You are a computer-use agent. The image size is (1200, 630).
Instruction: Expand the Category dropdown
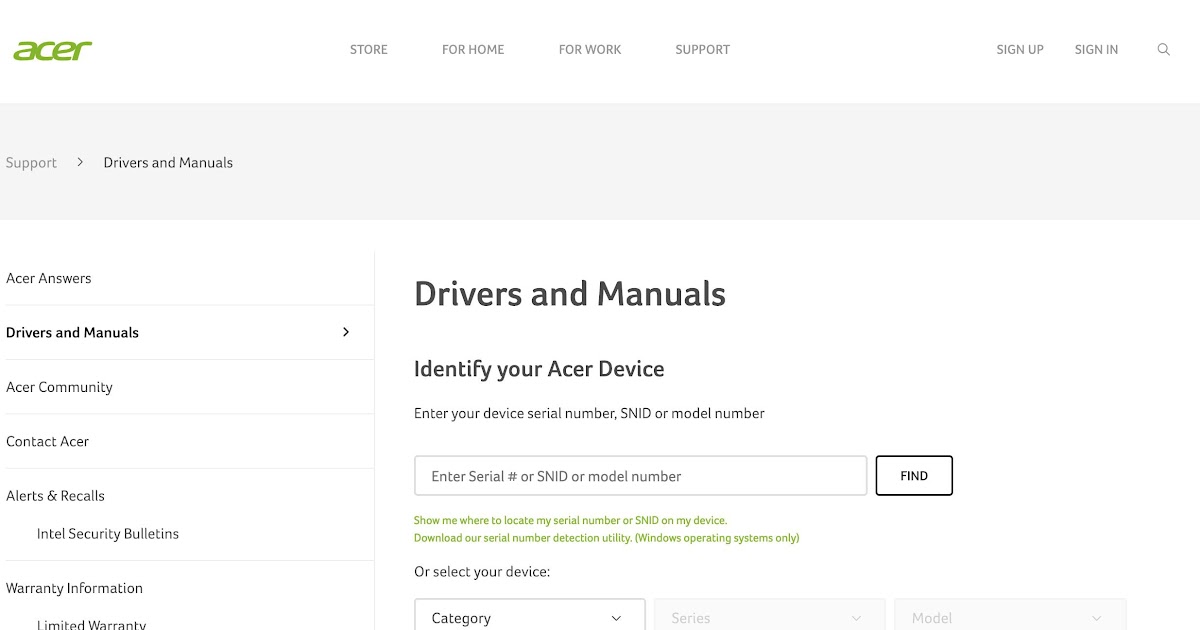(x=530, y=616)
